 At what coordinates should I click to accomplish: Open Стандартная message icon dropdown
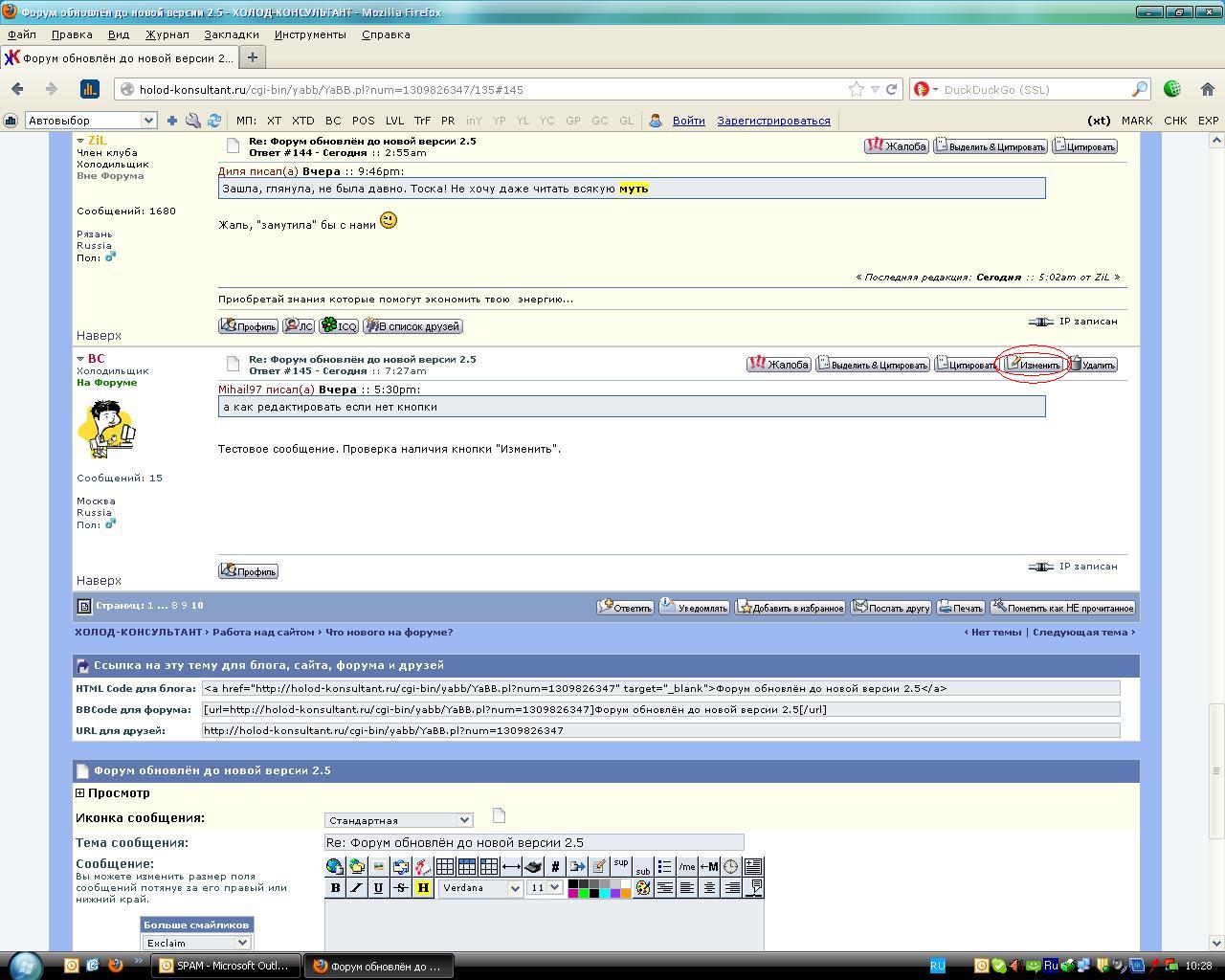pos(398,820)
